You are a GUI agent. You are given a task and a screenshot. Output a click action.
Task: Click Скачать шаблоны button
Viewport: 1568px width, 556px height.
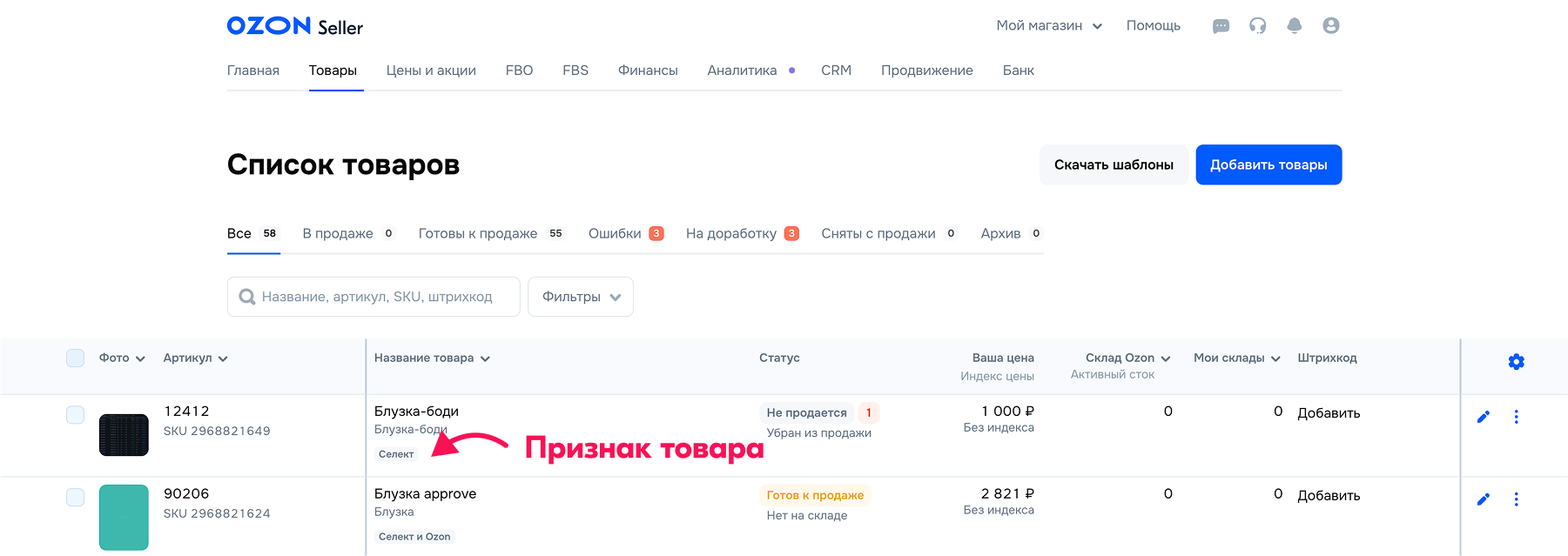[x=1114, y=164]
